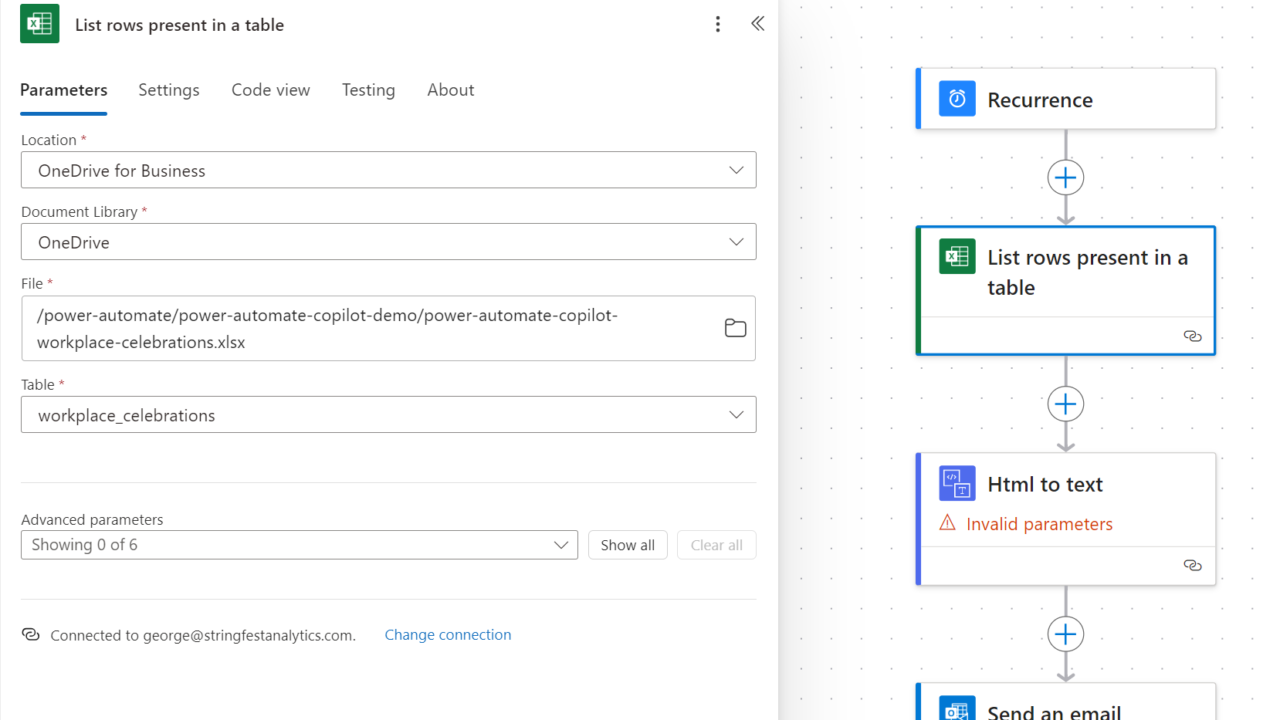Insert step after Html to text action
1280x720 pixels.
(1066, 634)
